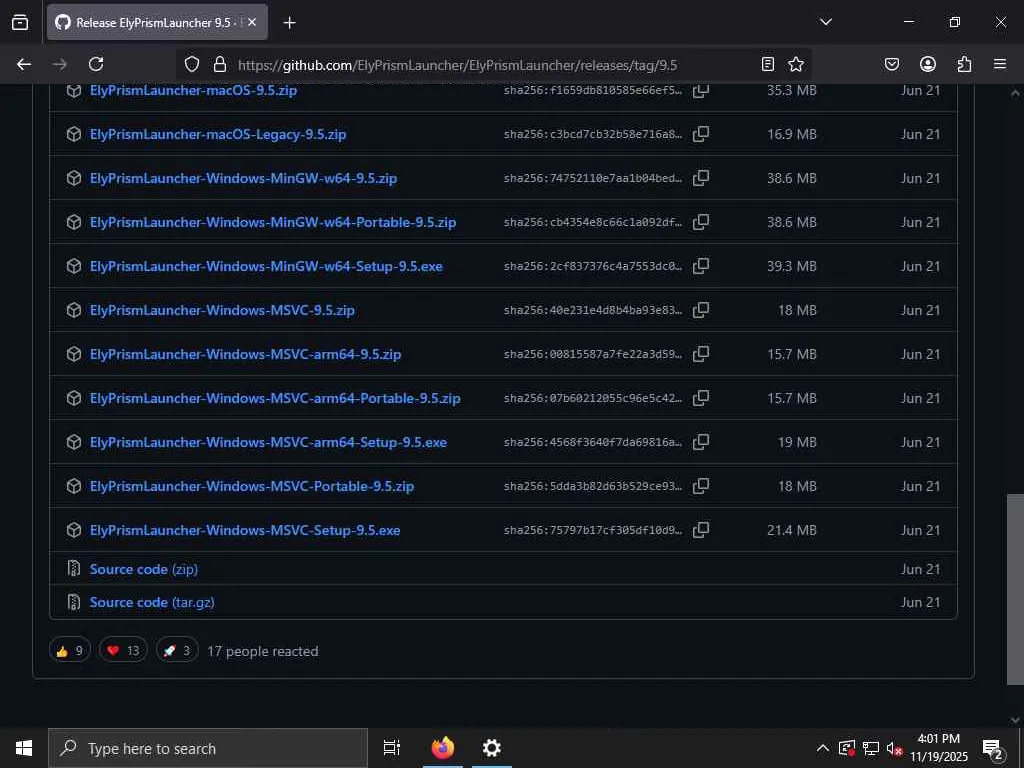Click sha256:2cf837376c4a7553dc0 hash text
The image size is (1024, 768).
coord(593,266)
